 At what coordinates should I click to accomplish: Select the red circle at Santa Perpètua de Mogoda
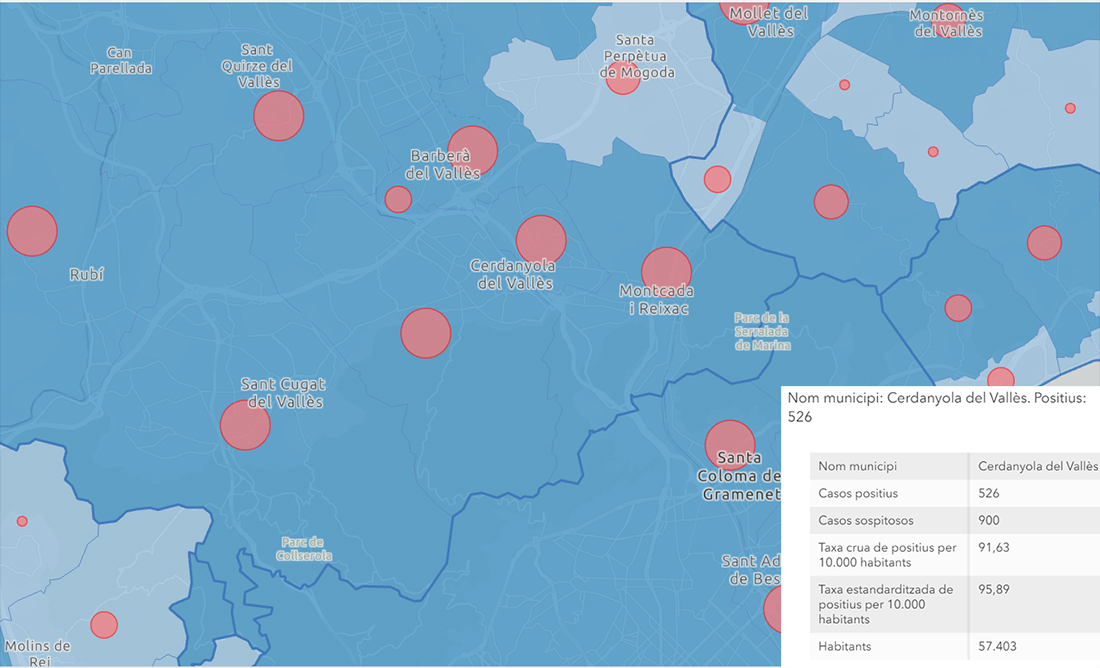pos(623,77)
